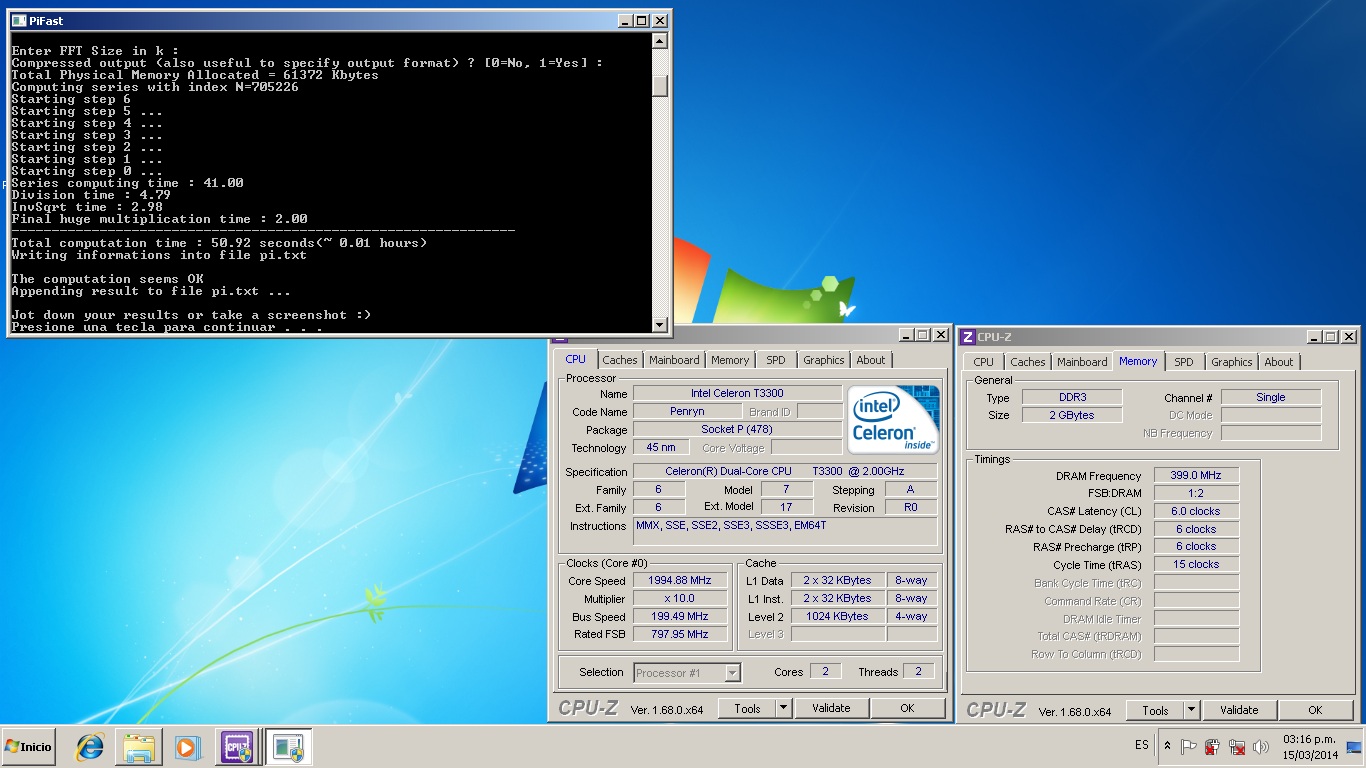Click Multiplier value x 10.0

pyautogui.click(x=681, y=598)
